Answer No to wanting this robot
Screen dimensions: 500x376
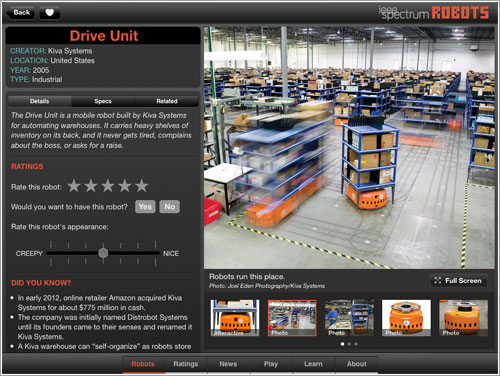(x=170, y=207)
